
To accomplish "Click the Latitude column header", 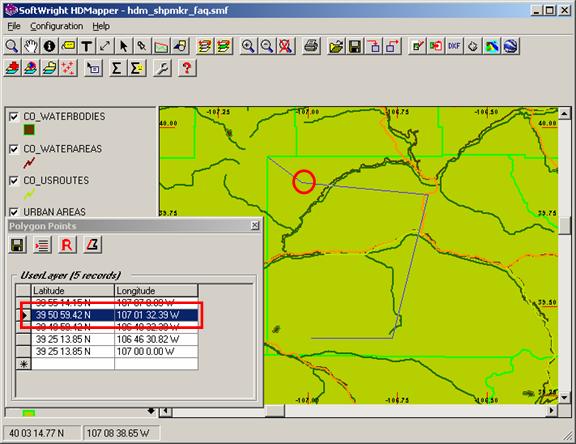I will (73, 290).
